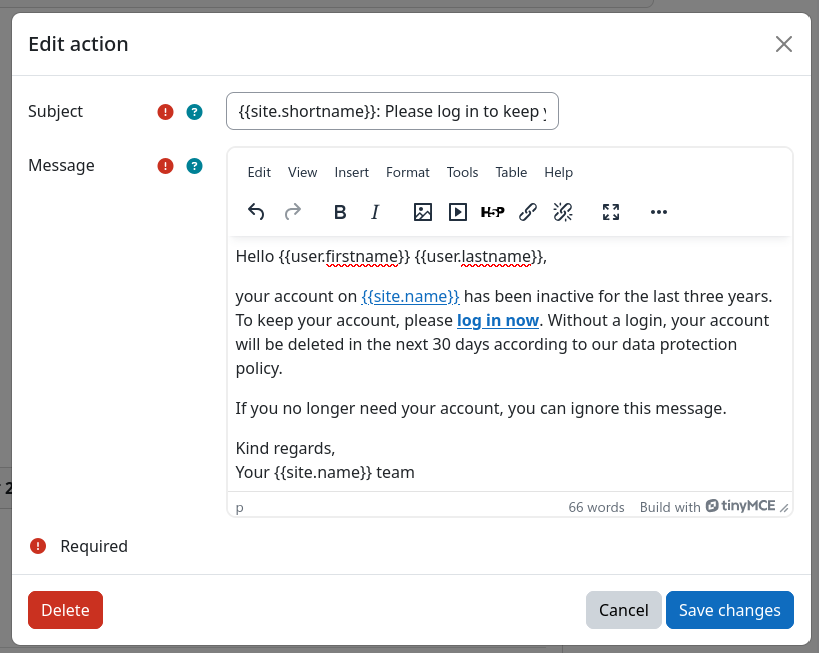Expand the Tools menu
The width and height of the screenshot is (819, 653).
[462, 172]
